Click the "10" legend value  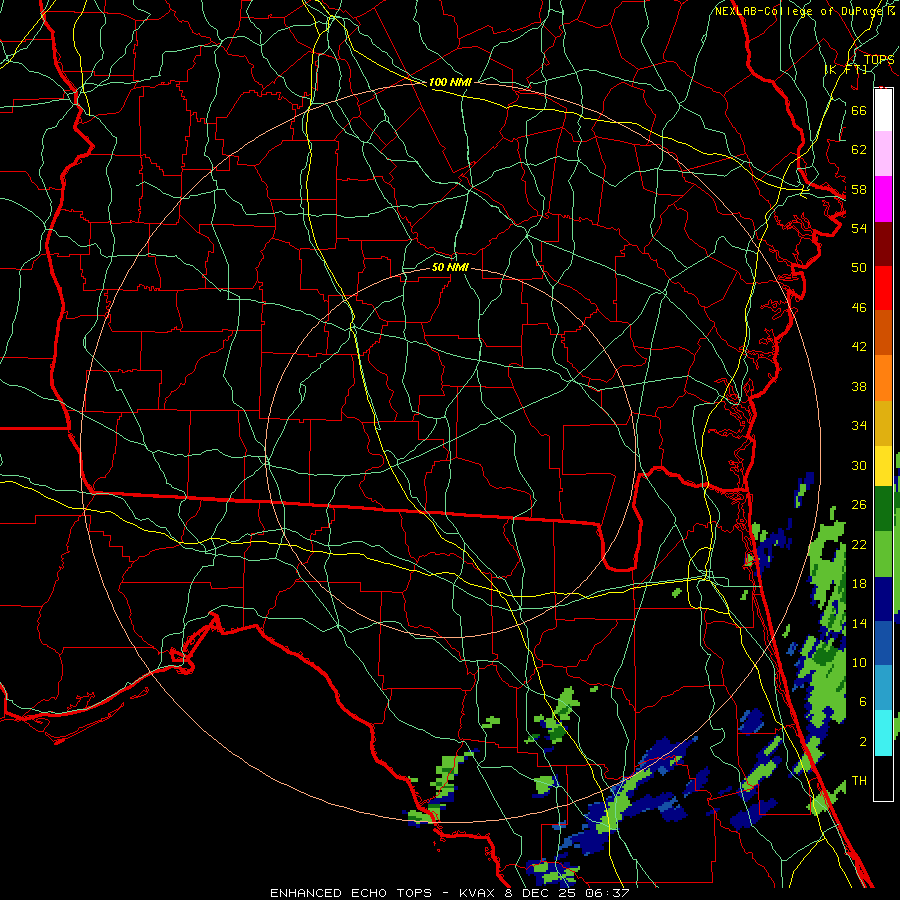(859, 662)
